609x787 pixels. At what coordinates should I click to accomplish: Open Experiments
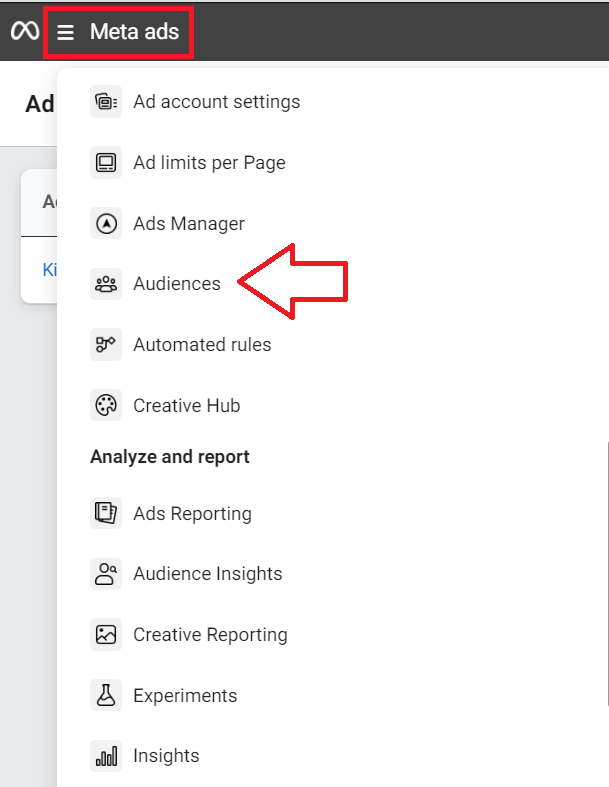pyautogui.click(x=185, y=696)
